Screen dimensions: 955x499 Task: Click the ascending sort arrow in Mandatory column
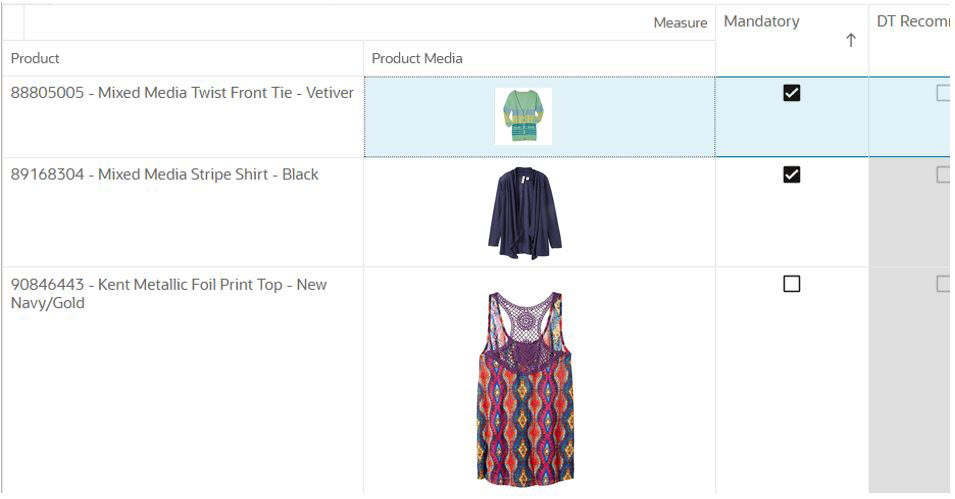[x=850, y=40]
